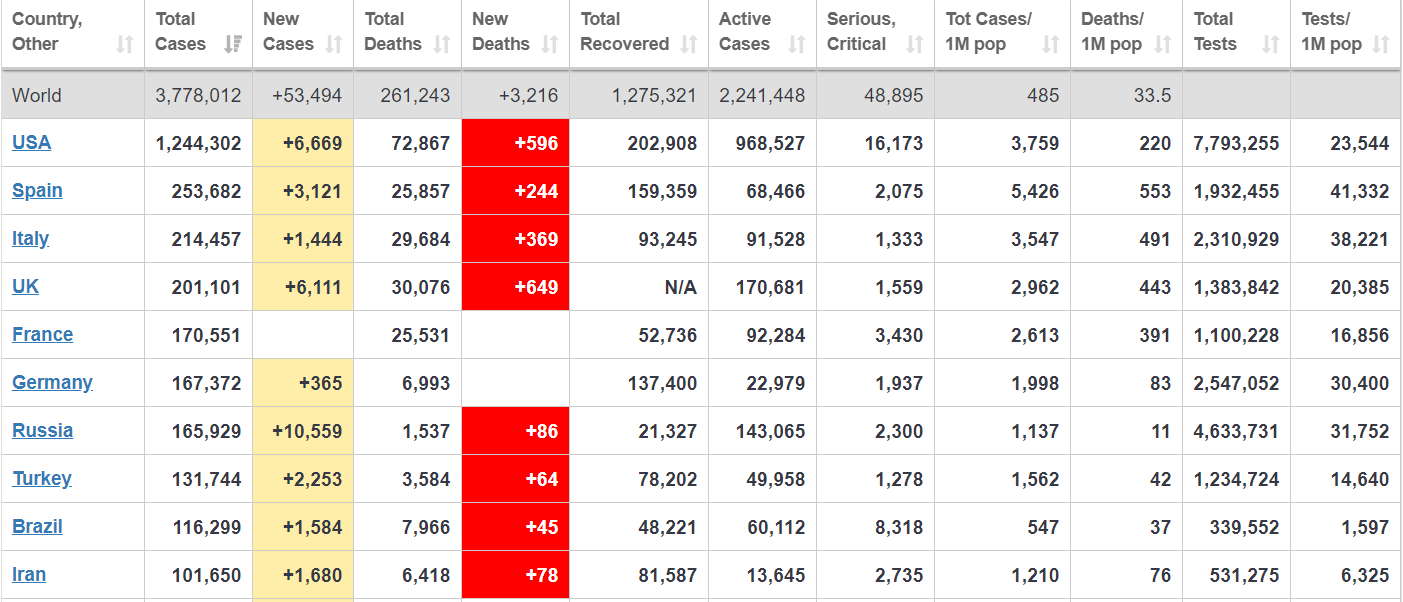
Task: Select World new deaths +3,216
Action: [529, 96]
